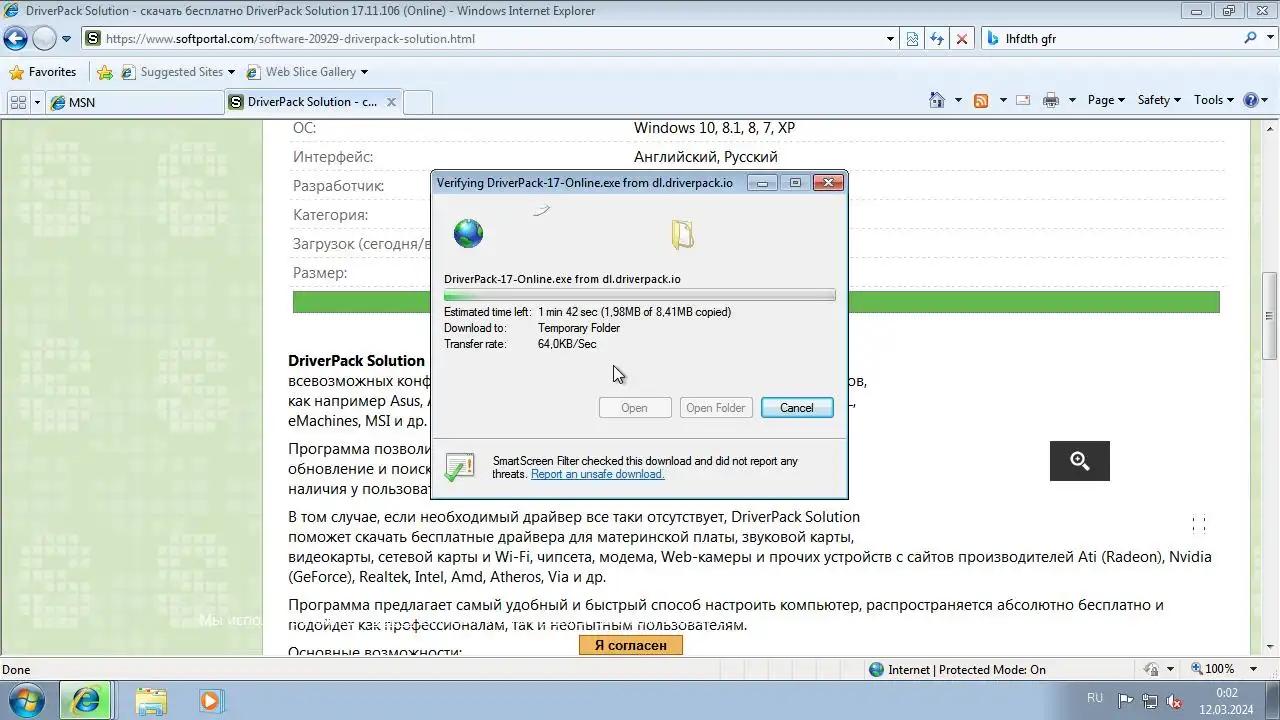Go forward with the browser Forward arrow

click(44, 39)
